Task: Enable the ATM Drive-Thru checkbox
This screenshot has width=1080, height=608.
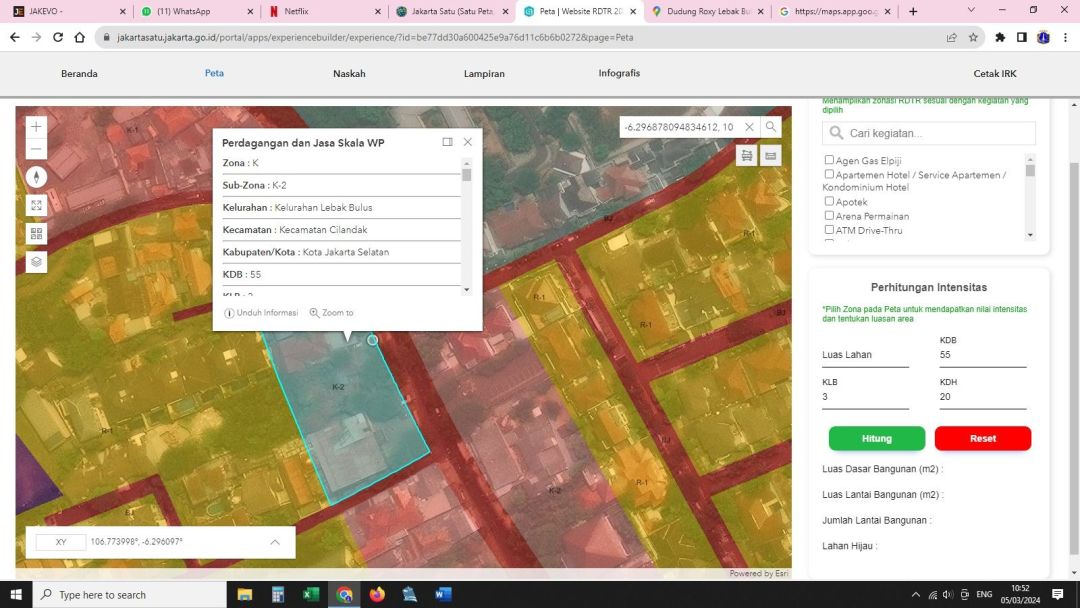Action: pyautogui.click(x=829, y=229)
